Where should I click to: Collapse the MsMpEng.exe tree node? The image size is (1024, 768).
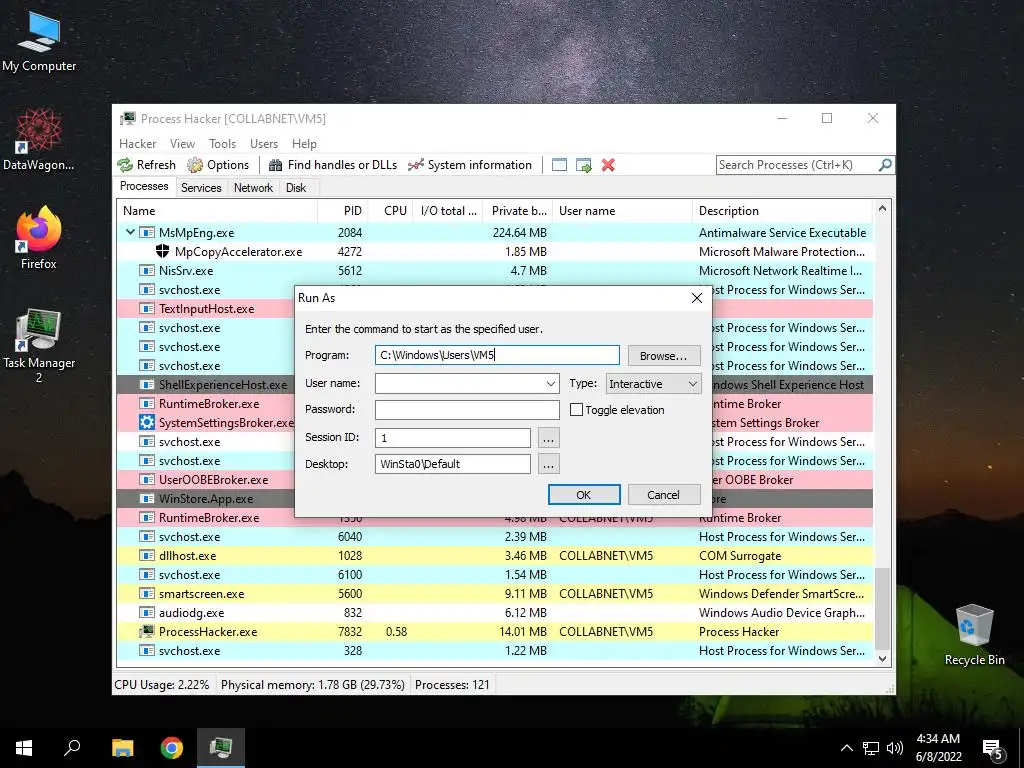130,232
